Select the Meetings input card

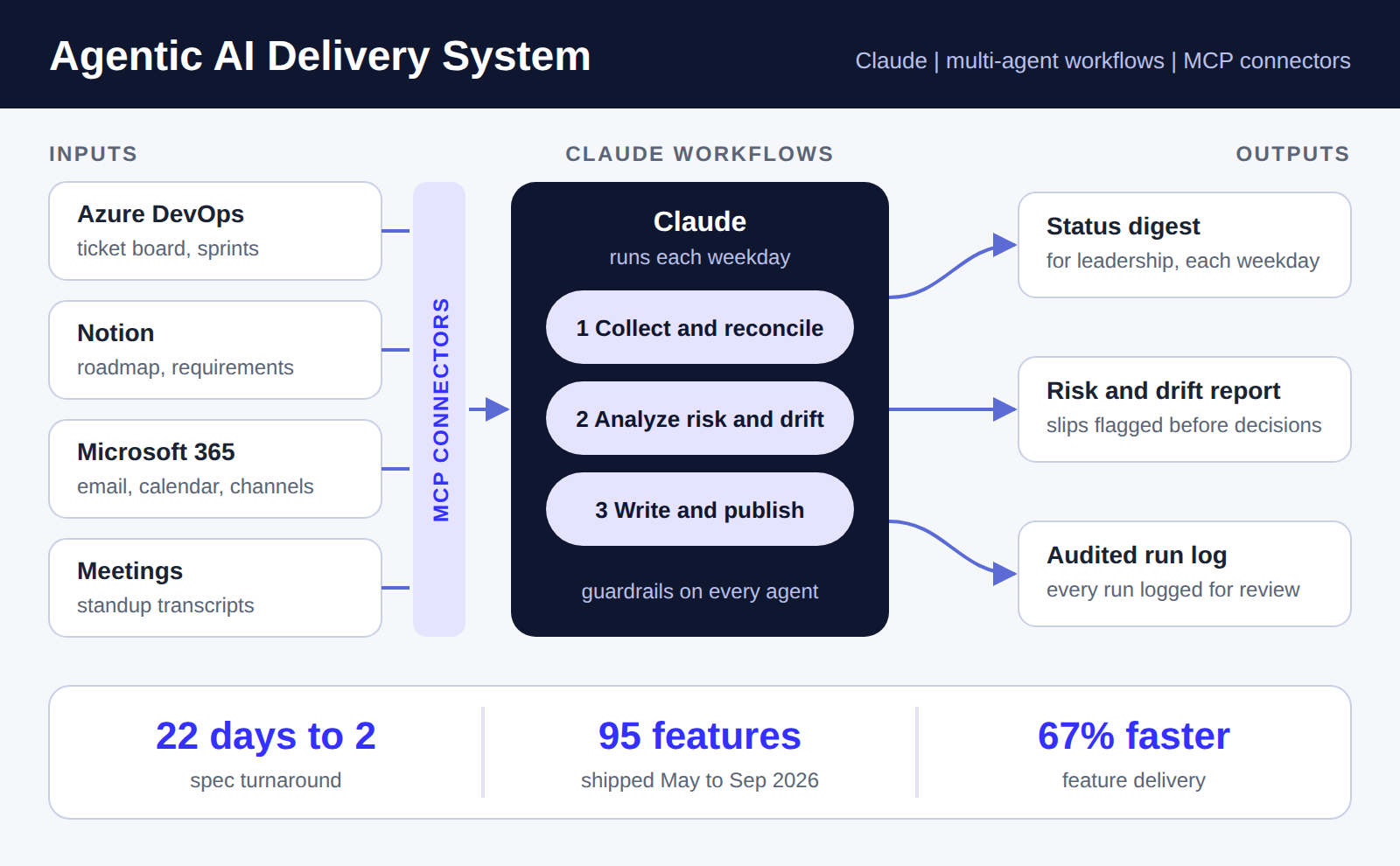215,588
